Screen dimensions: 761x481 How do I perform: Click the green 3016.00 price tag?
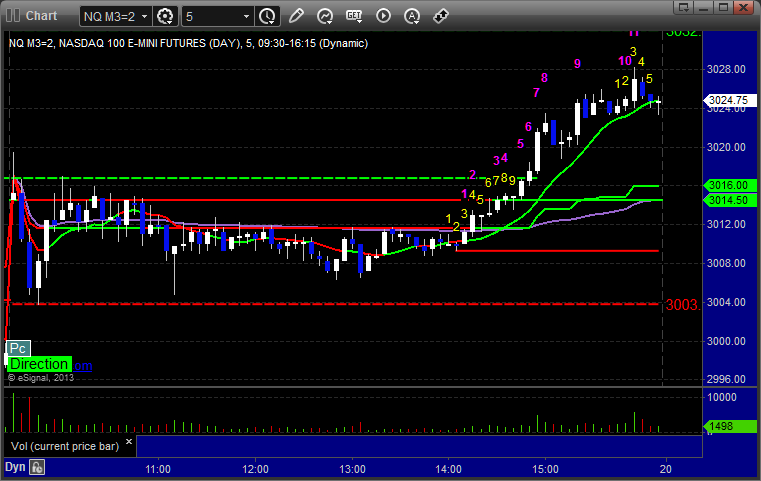(729, 185)
